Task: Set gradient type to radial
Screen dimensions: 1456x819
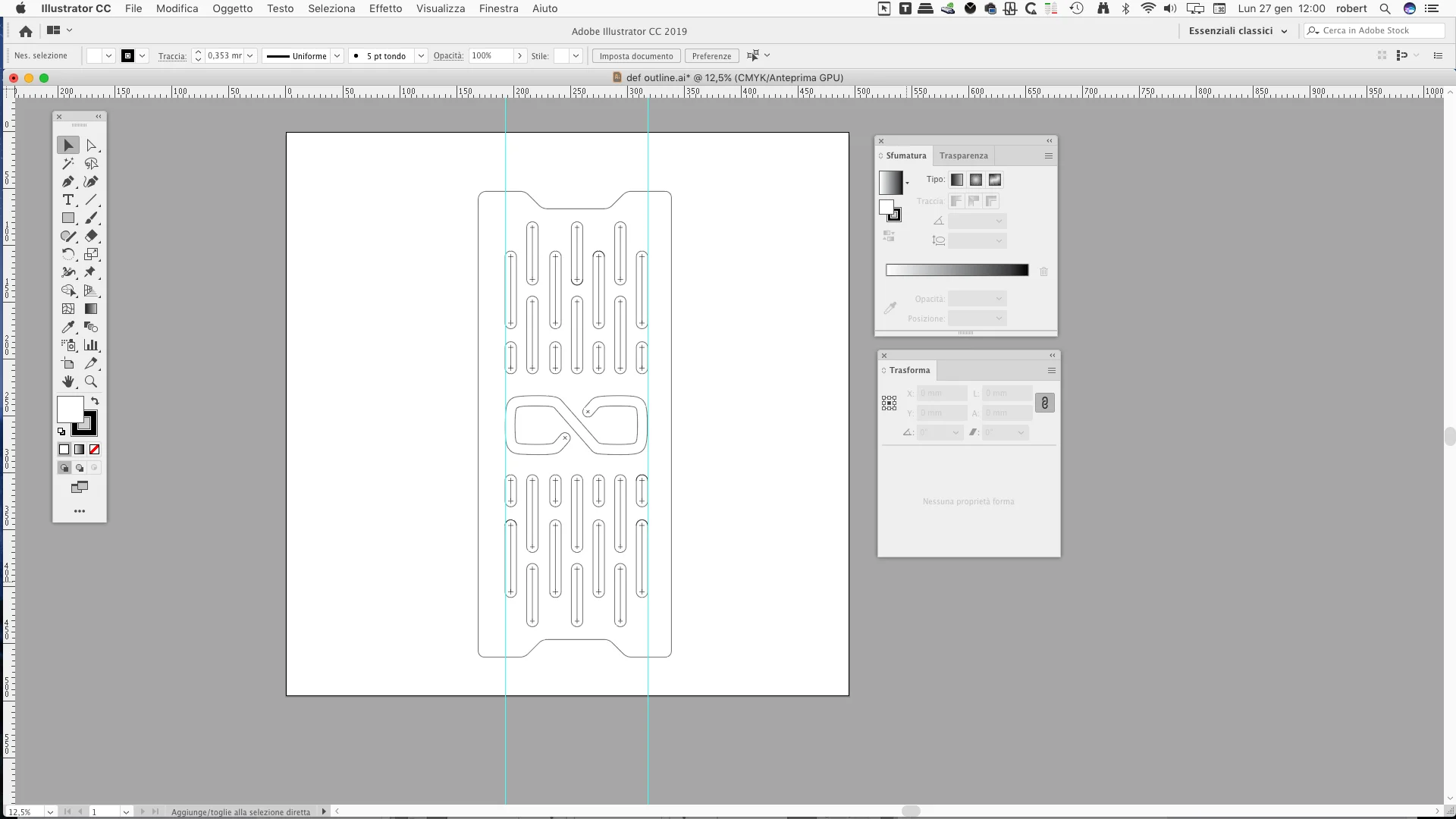Action: click(976, 180)
